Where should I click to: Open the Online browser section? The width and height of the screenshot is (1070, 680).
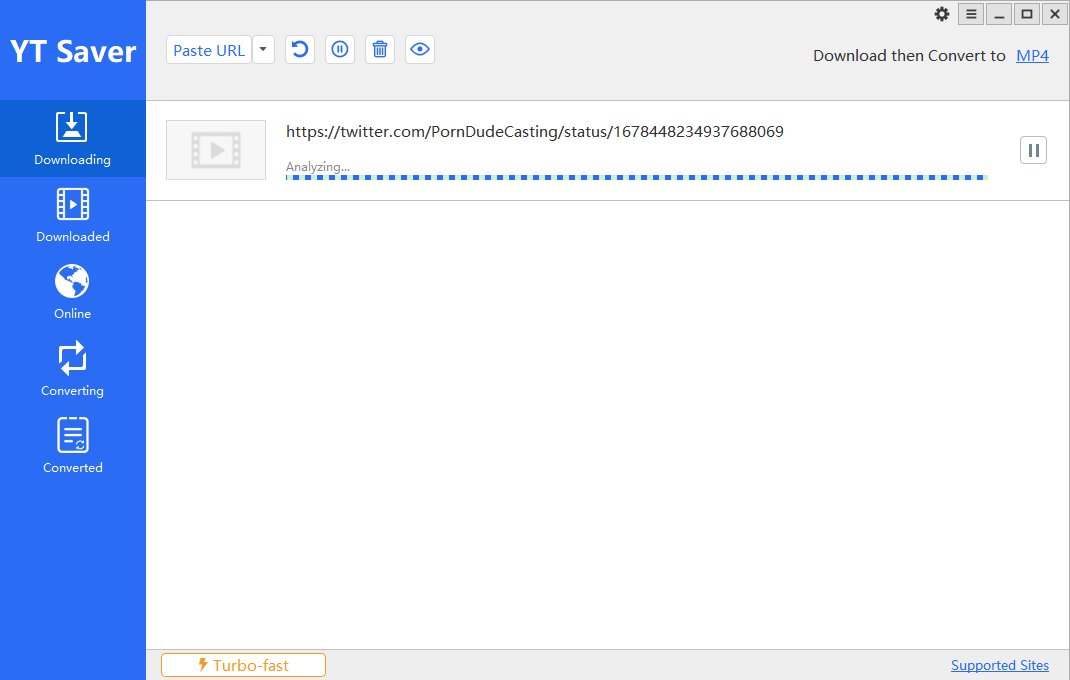[x=72, y=292]
